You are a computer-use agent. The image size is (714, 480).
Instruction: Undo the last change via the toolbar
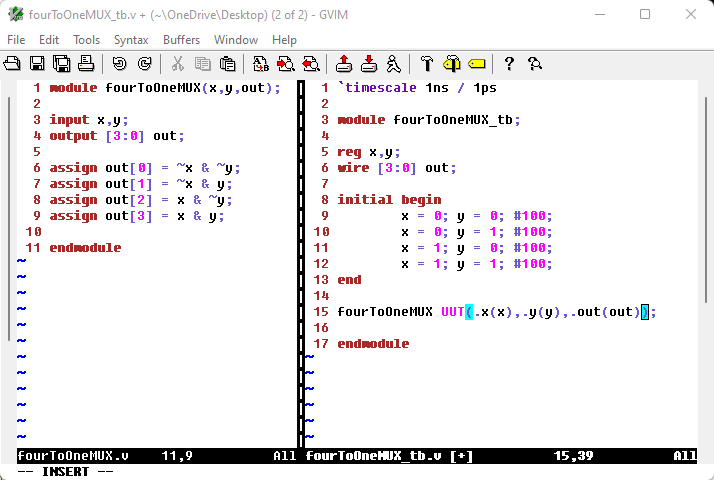pyautogui.click(x=119, y=64)
